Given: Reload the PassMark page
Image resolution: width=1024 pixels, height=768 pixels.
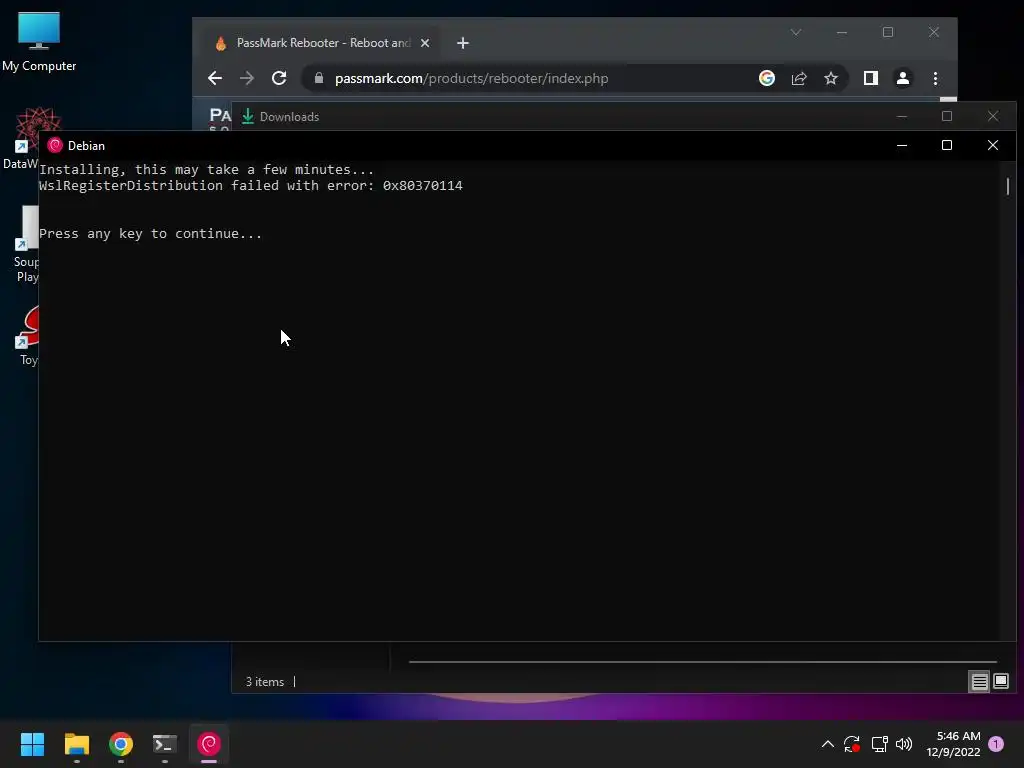Looking at the screenshot, I should click(x=279, y=78).
